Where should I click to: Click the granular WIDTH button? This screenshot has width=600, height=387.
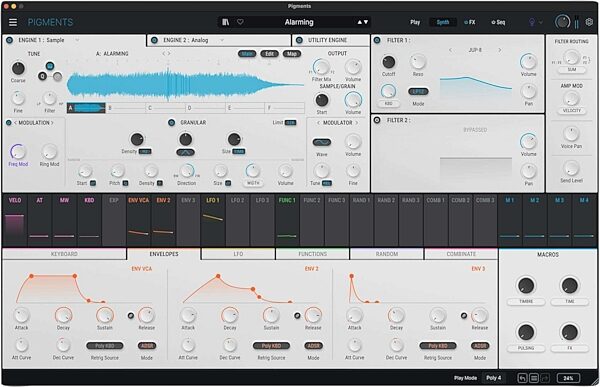(x=253, y=183)
